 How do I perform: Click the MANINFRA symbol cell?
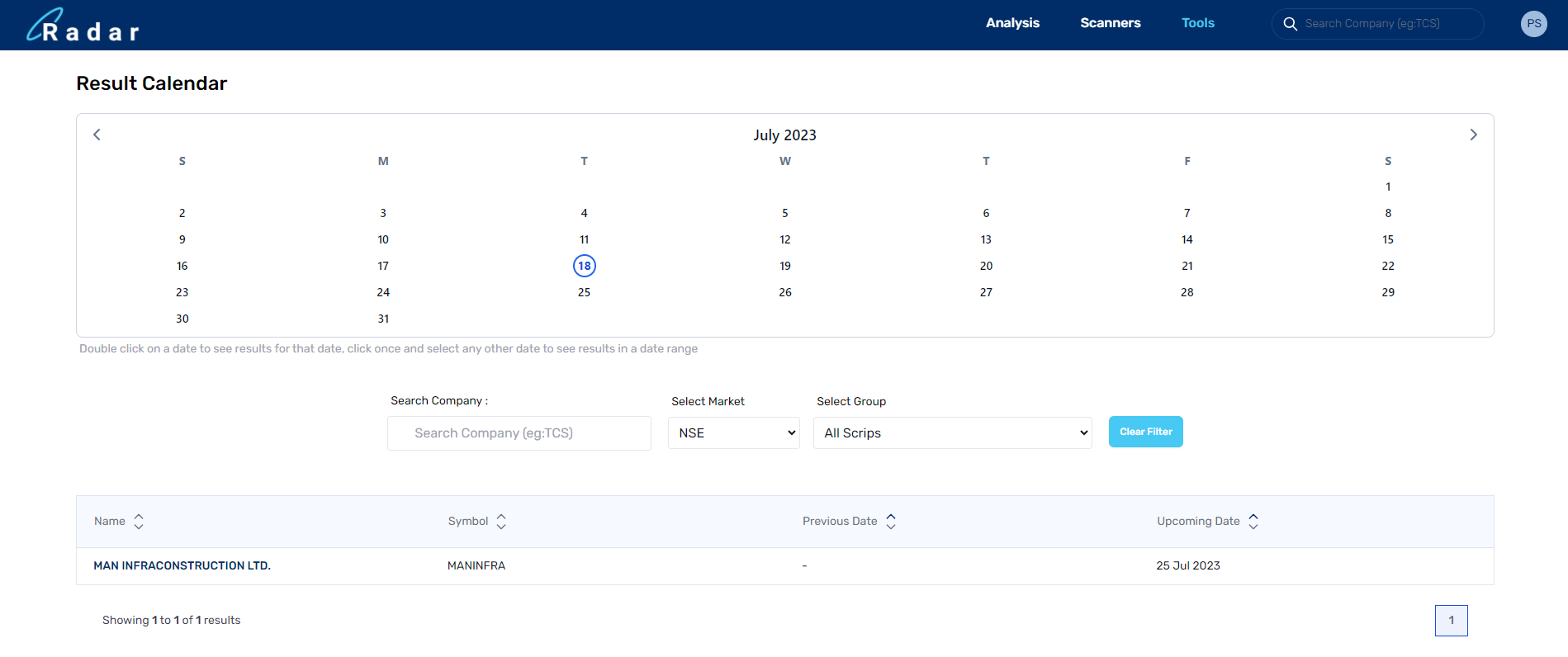pos(476,566)
